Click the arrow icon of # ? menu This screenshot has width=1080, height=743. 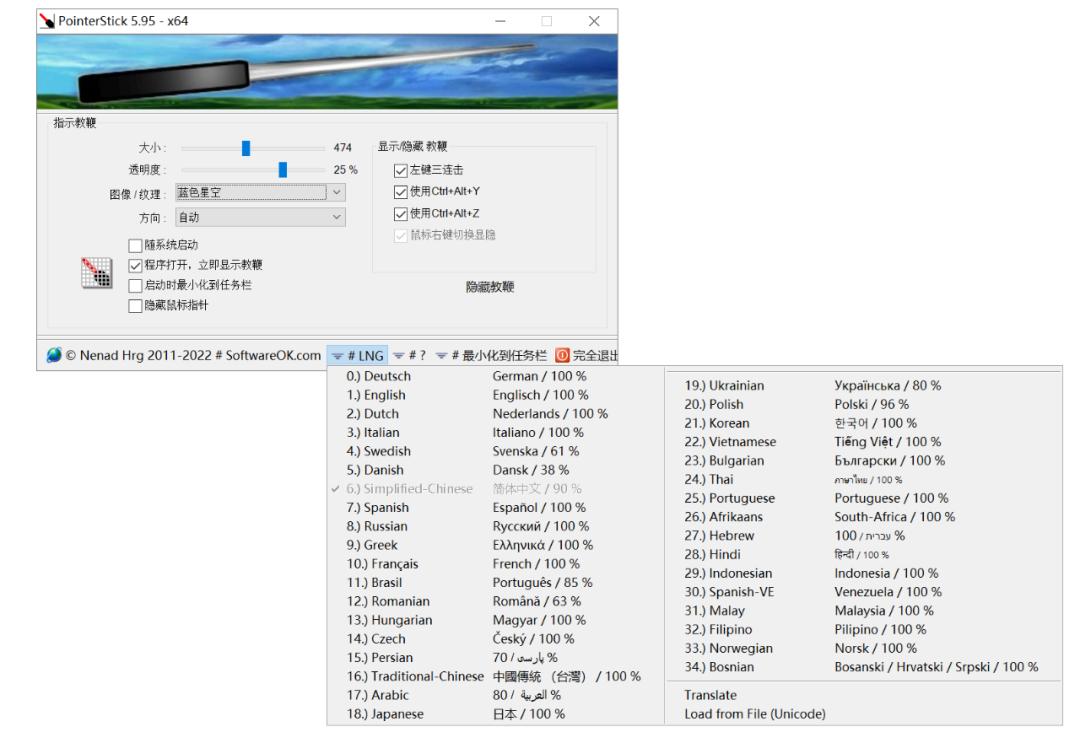point(399,356)
